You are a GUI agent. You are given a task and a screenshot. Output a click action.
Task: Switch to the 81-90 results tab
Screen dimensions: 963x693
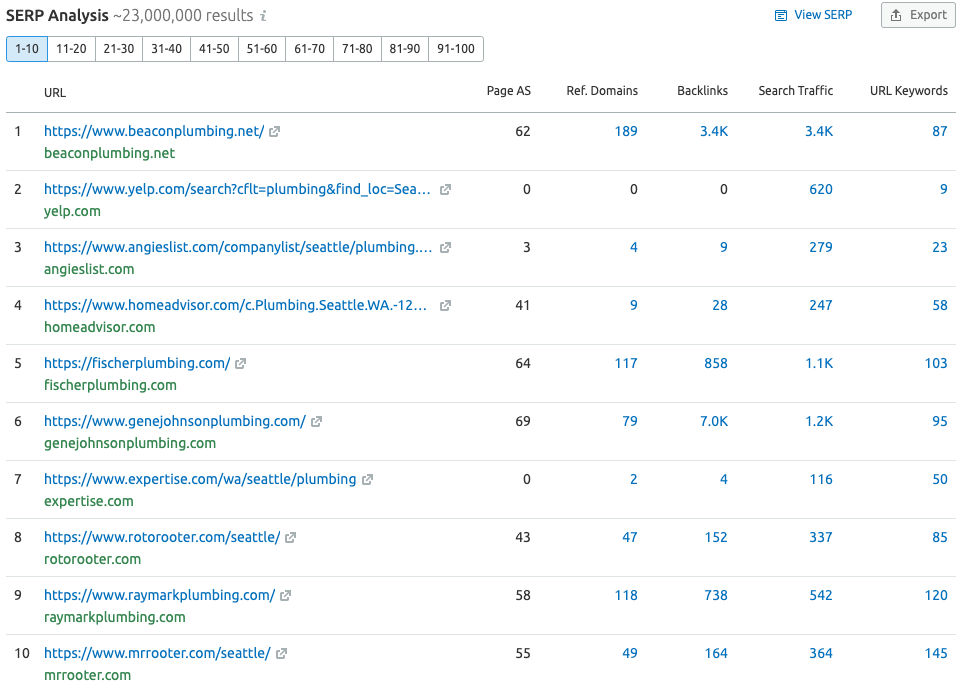coord(405,49)
